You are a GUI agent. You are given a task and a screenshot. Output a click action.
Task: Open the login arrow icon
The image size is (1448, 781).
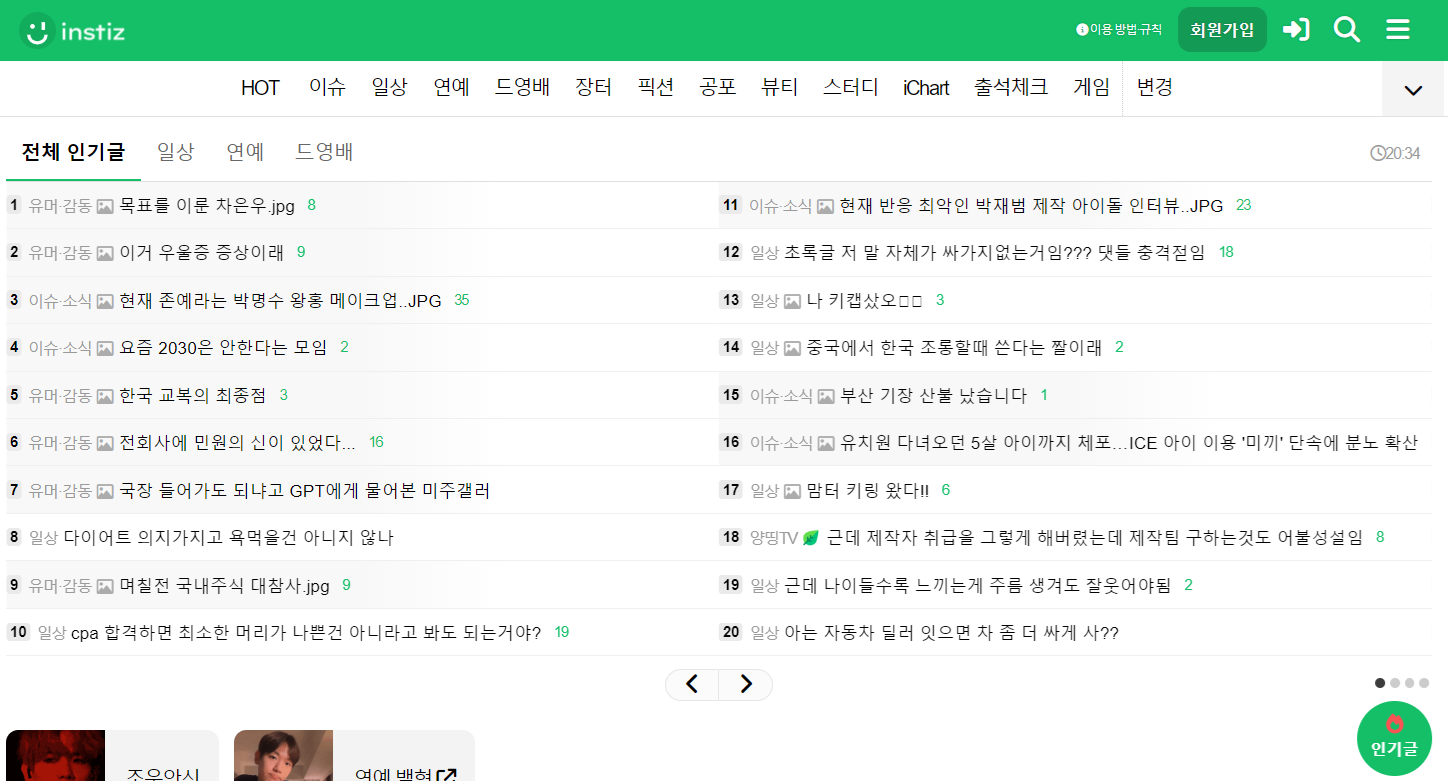[1296, 30]
